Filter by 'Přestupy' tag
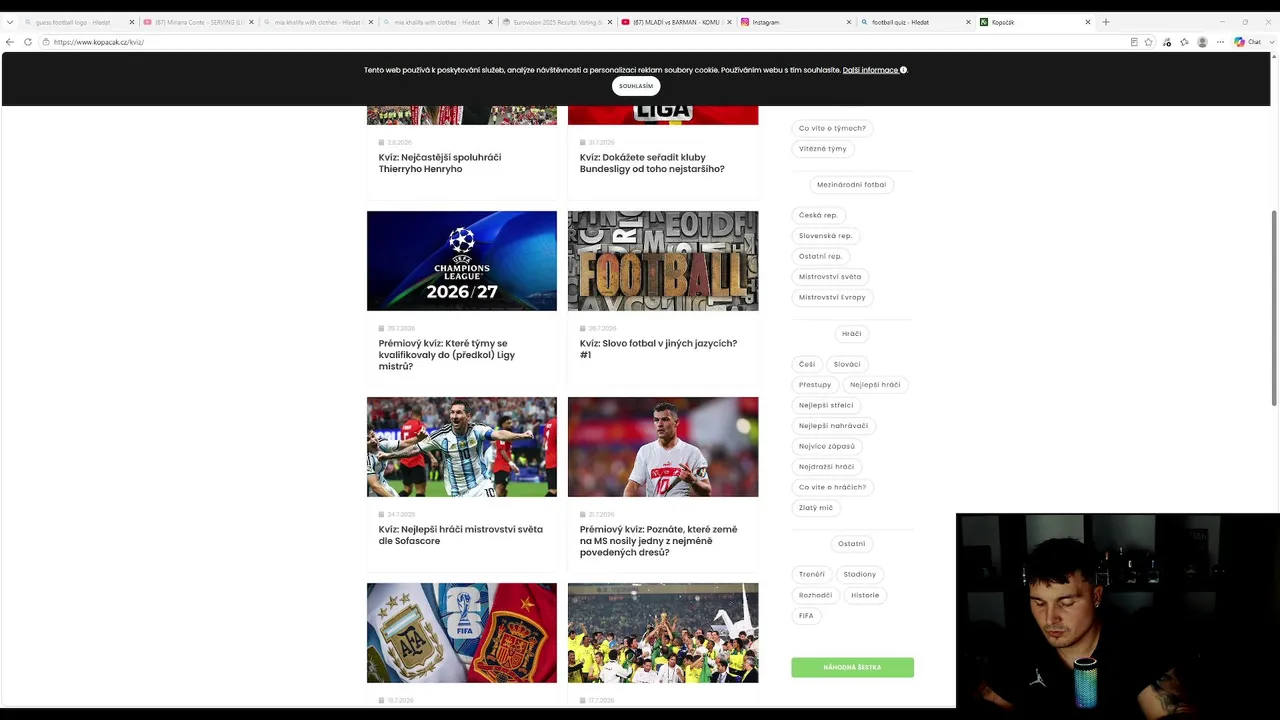Image resolution: width=1280 pixels, height=720 pixels. coord(815,385)
